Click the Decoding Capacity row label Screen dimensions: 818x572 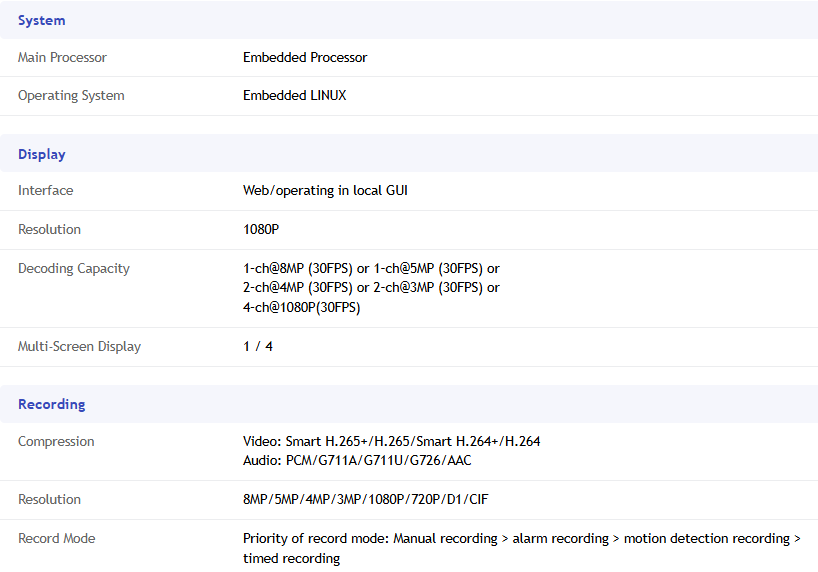(x=74, y=269)
